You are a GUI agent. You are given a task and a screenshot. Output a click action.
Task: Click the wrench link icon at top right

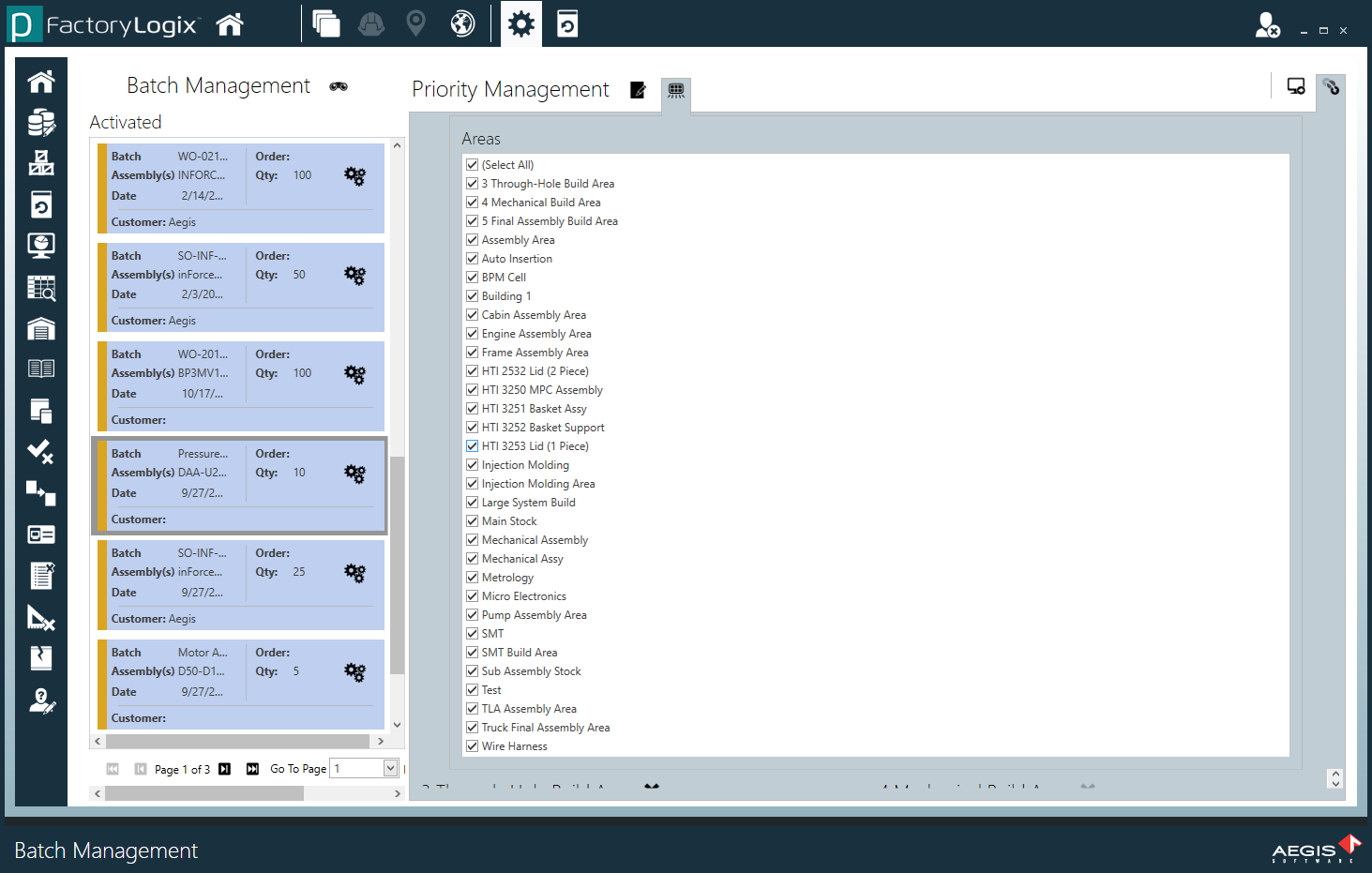(1331, 87)
